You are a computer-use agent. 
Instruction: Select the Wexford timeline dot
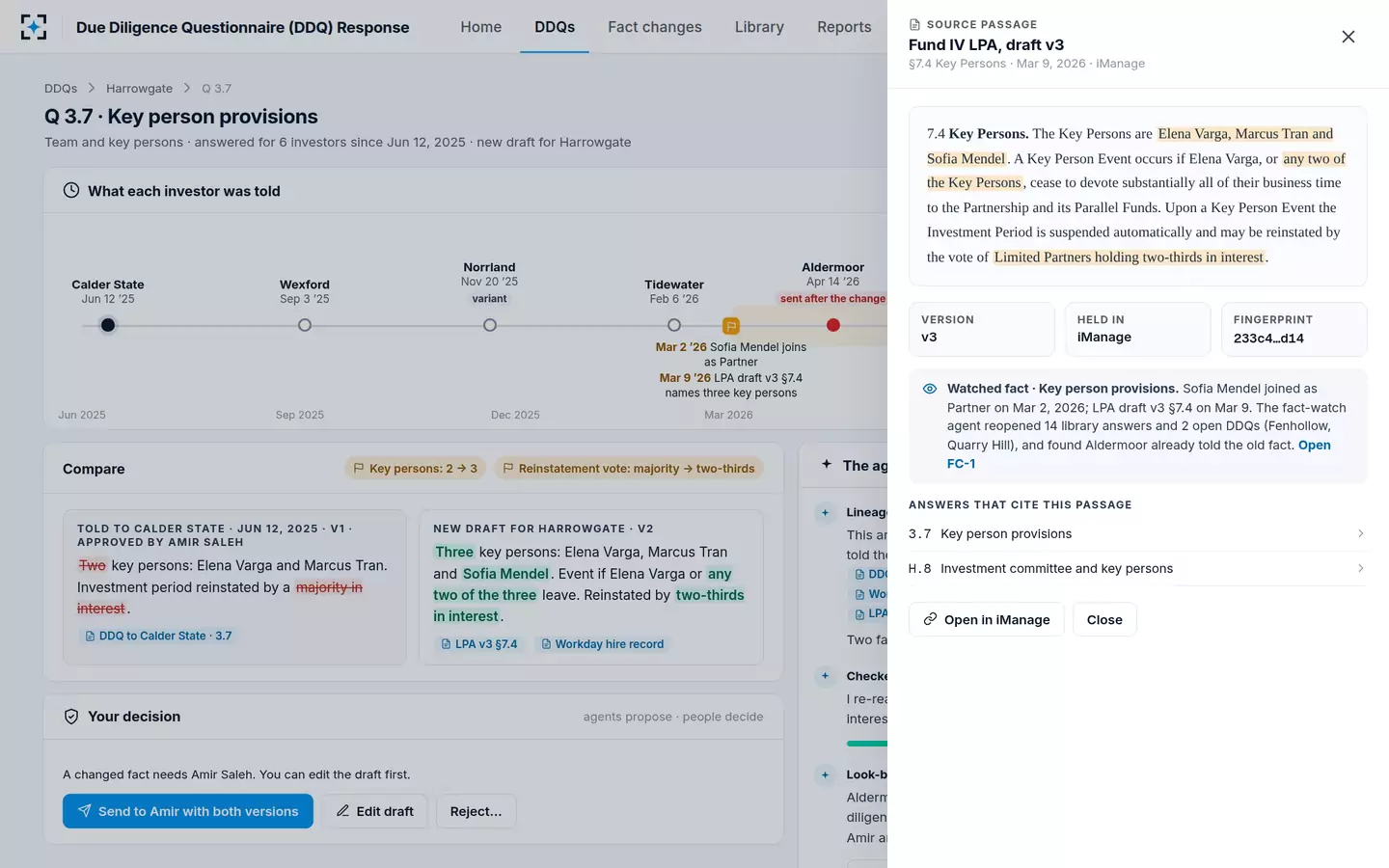(305, 325)
